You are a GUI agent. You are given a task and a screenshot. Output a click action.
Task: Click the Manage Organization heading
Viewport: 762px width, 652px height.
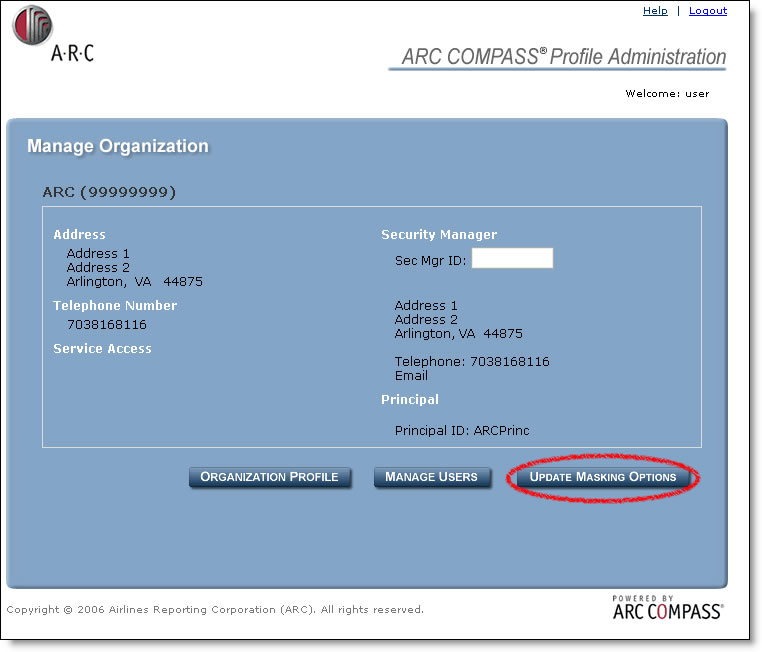coord(118,146)
